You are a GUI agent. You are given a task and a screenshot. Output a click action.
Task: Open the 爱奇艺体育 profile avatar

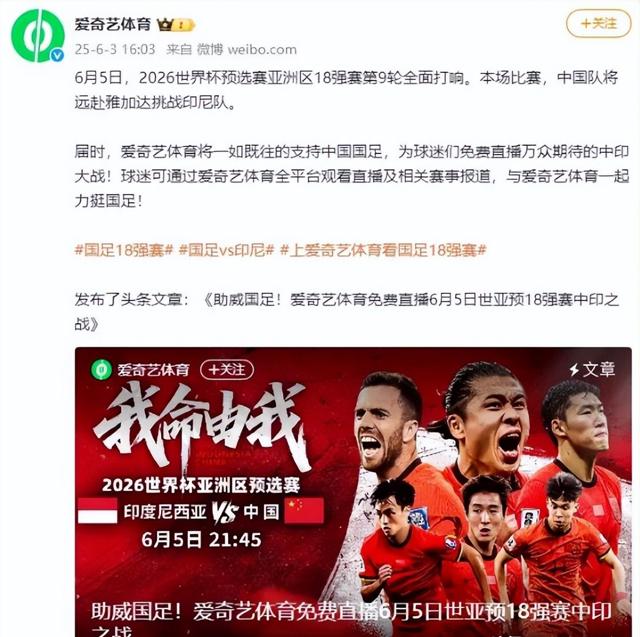38,36
